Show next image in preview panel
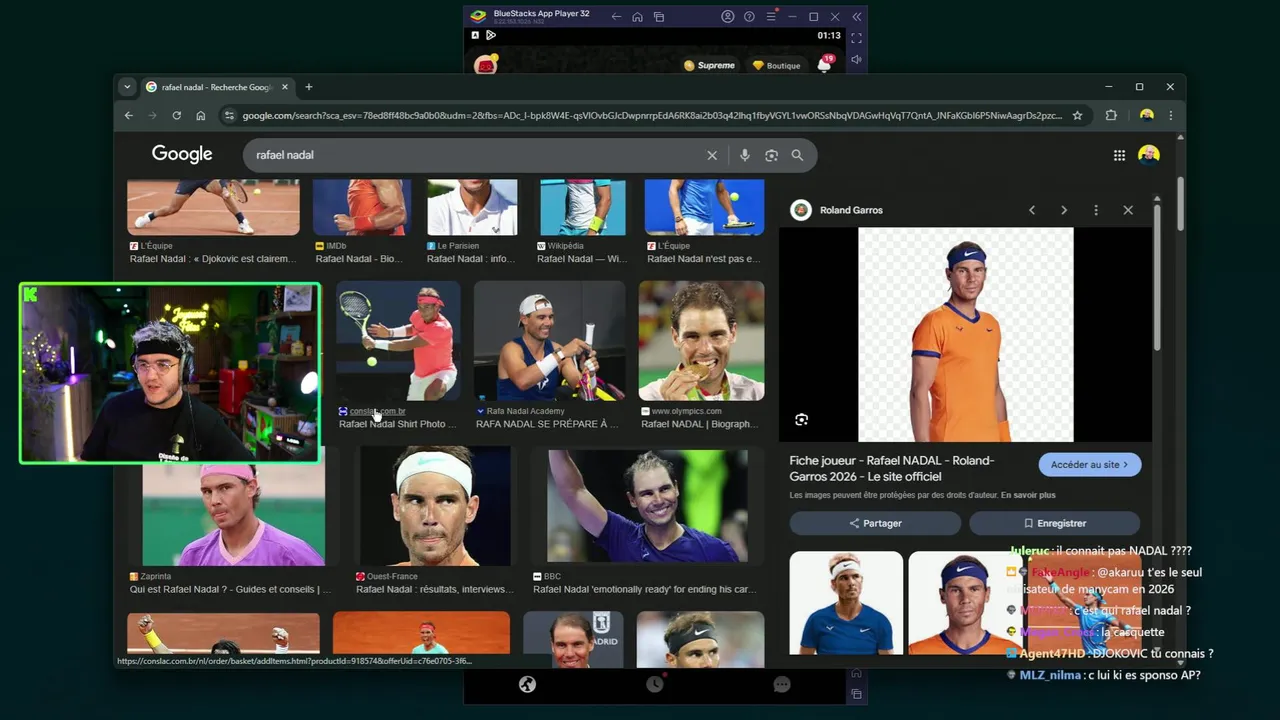The height and width of the screenshot is (720, 1280). click(1064, 210)
